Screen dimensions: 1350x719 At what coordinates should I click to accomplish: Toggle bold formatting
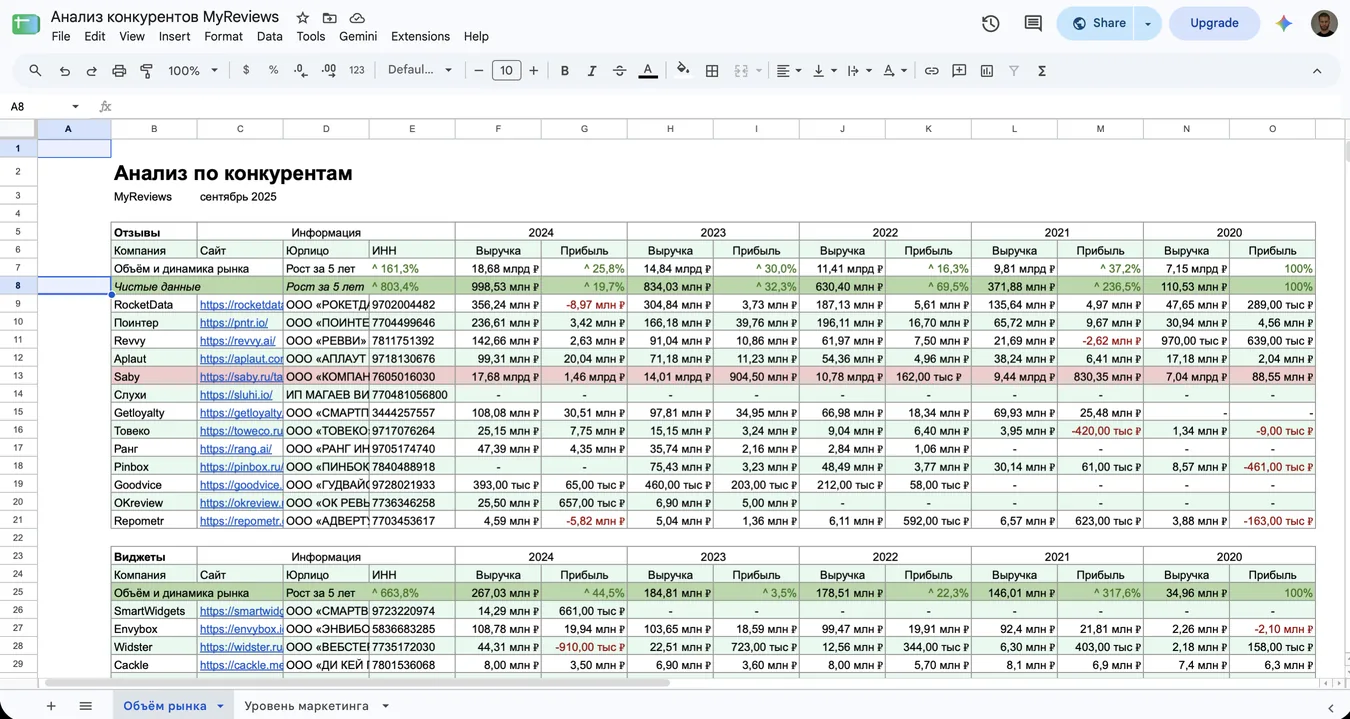pos(565,71)
